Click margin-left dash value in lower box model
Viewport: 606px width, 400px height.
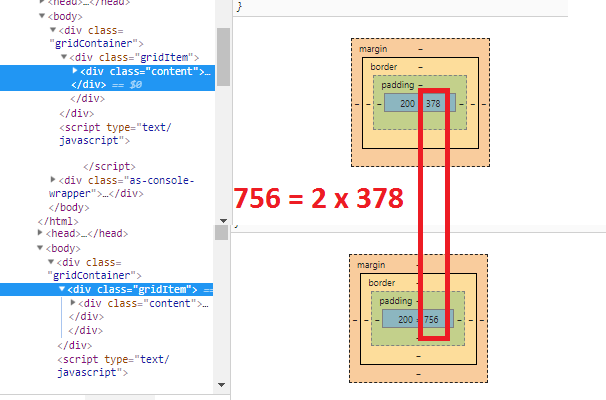pos(355,320)
